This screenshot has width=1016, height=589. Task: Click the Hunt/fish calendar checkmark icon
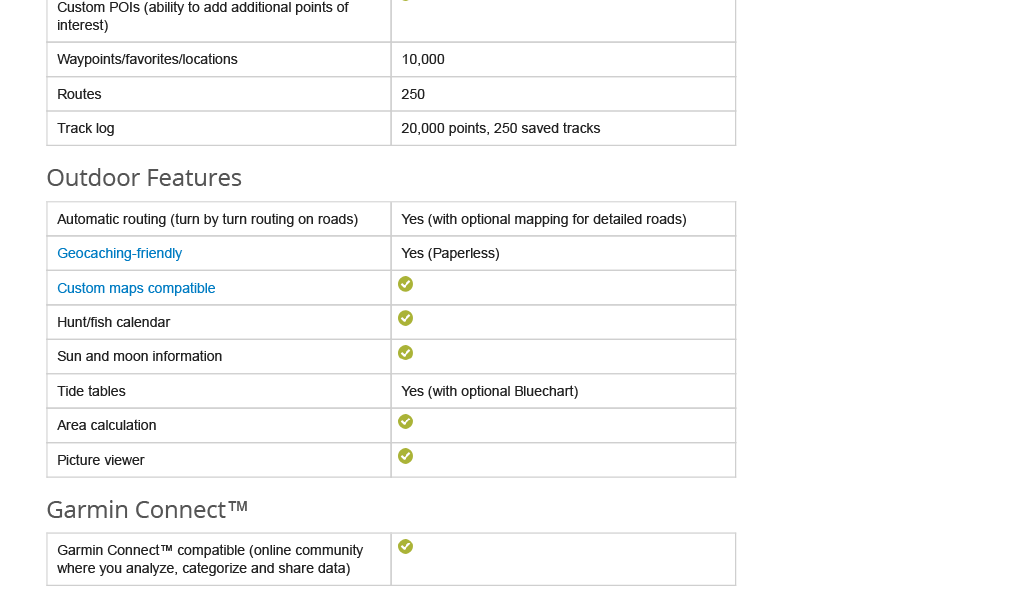point(405,318)
